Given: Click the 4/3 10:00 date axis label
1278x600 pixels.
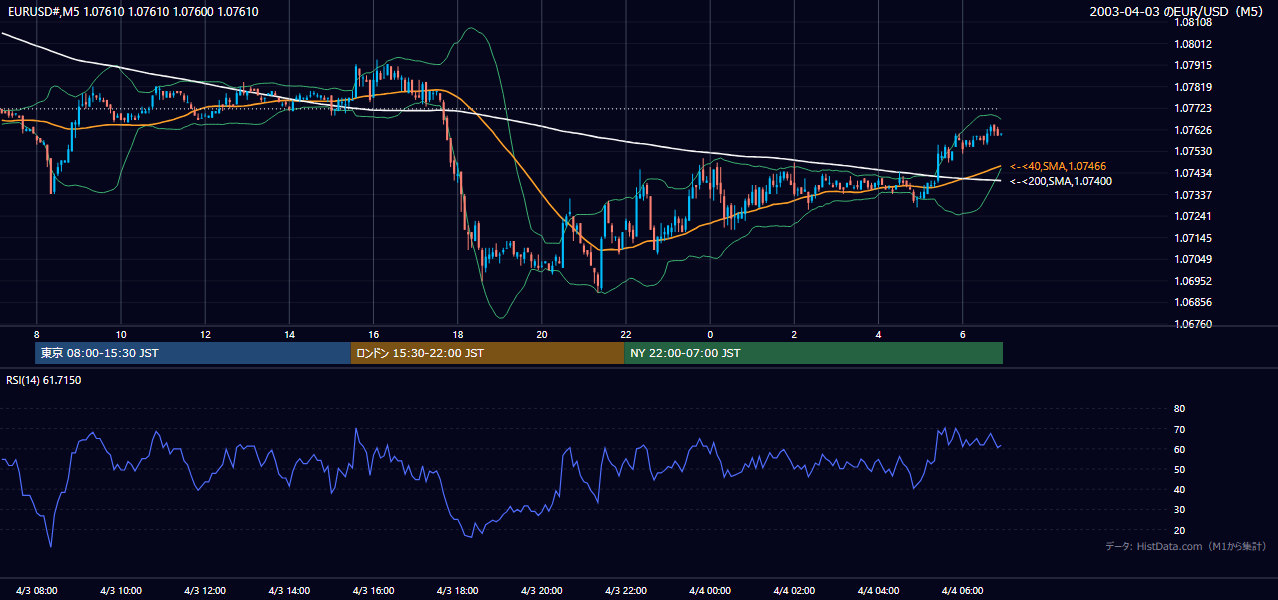Looking at the screenshot, I should tap(121, 590).
